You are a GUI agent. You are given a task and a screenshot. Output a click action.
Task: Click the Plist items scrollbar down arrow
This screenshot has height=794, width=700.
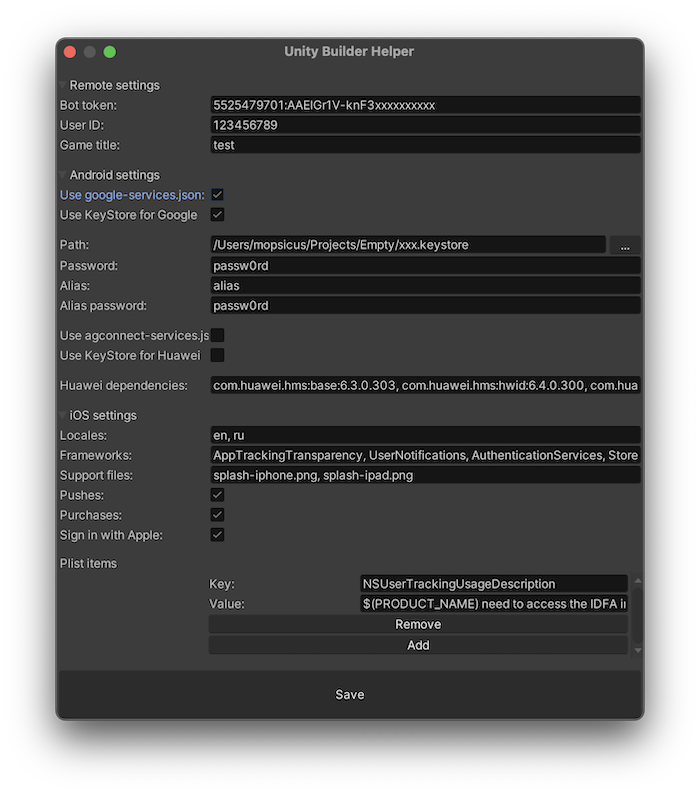coord(638,650)
